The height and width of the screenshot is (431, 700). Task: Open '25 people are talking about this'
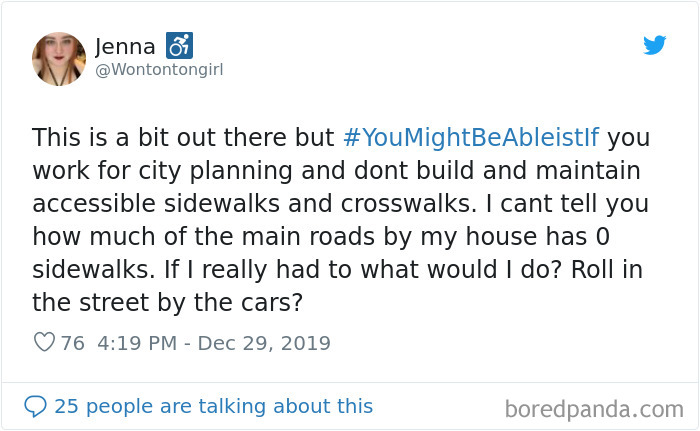213,406
